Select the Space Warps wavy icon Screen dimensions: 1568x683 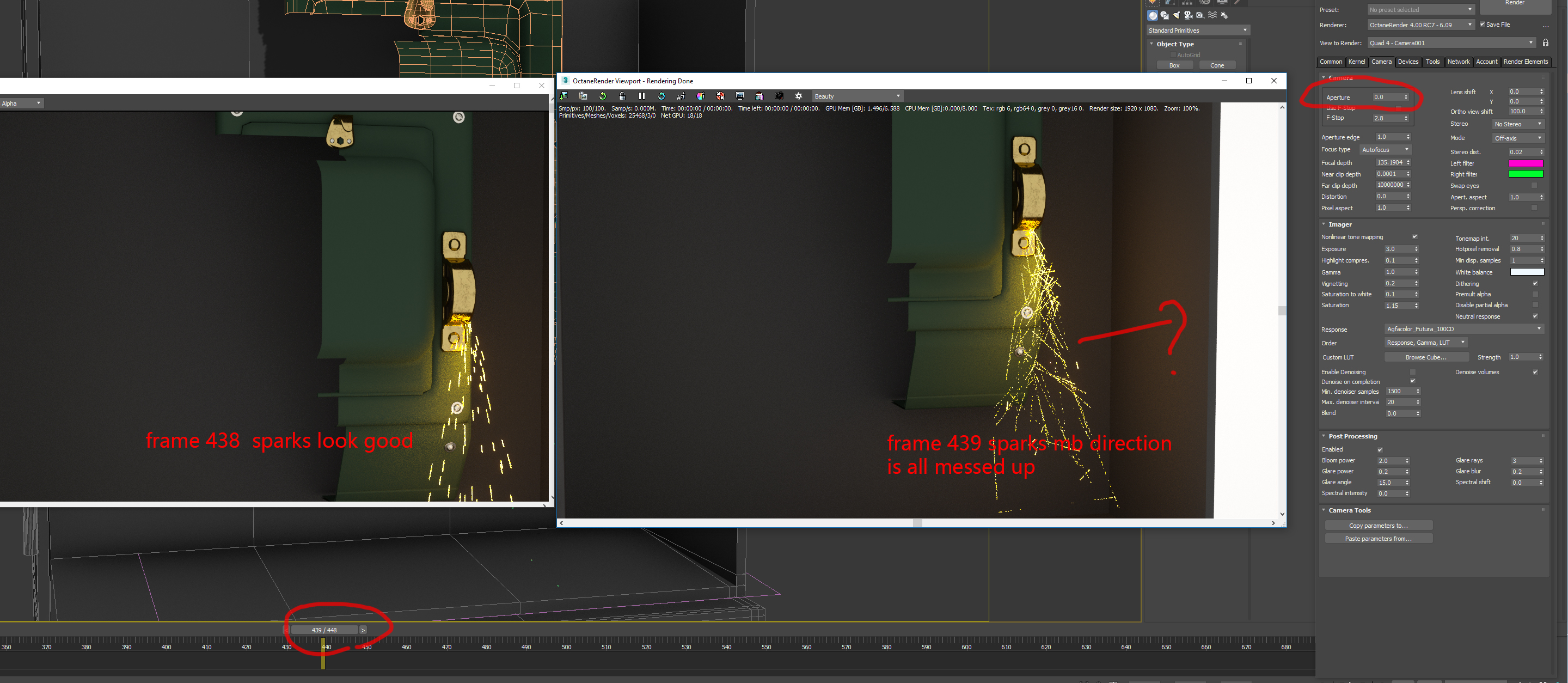(x=1212, y=16)
